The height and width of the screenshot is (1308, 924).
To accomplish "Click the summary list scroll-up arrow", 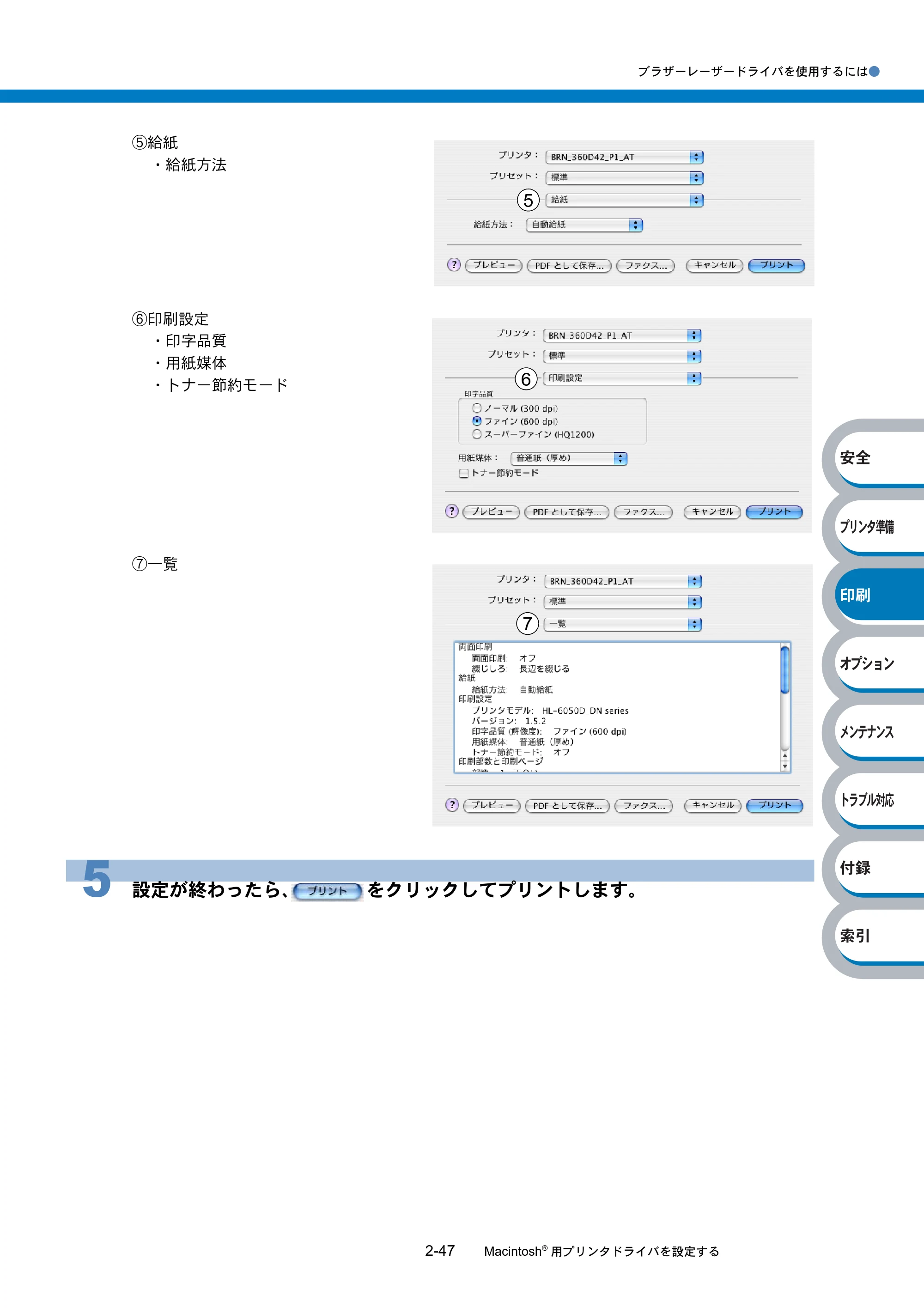I will tap(785, 756).
